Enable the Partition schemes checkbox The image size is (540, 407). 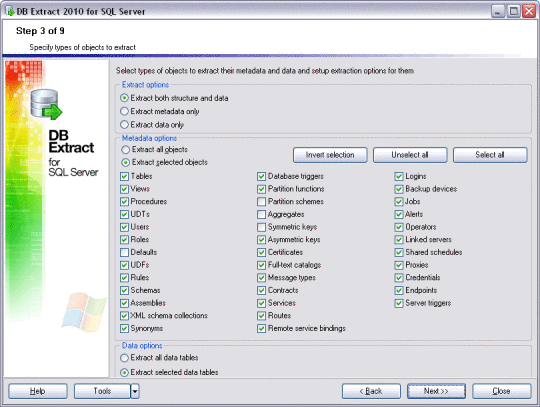click(261, 202)
